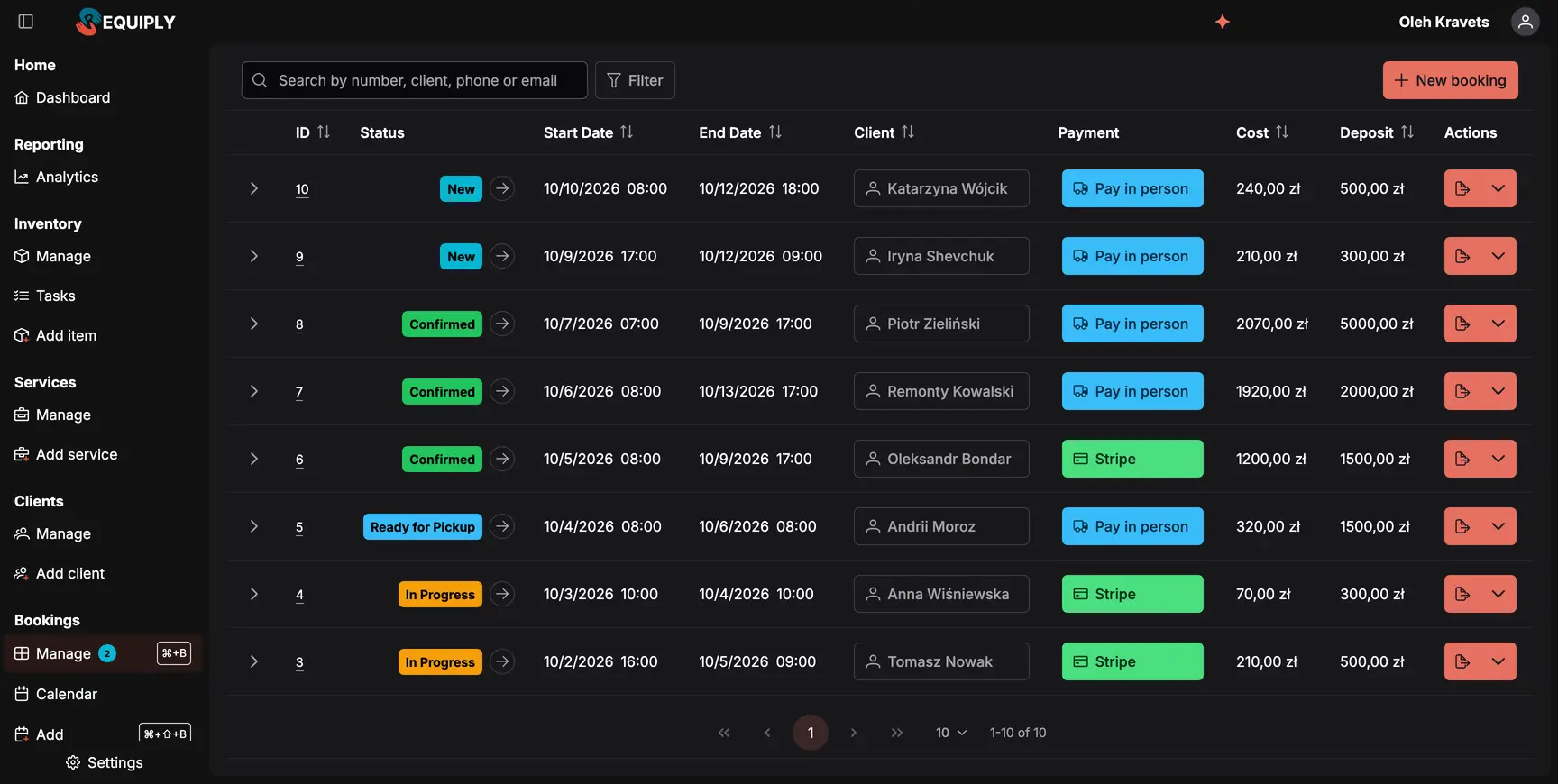Sort by Start Date arrows
This screenshot has width=1558, height=784.
[627, 132]
